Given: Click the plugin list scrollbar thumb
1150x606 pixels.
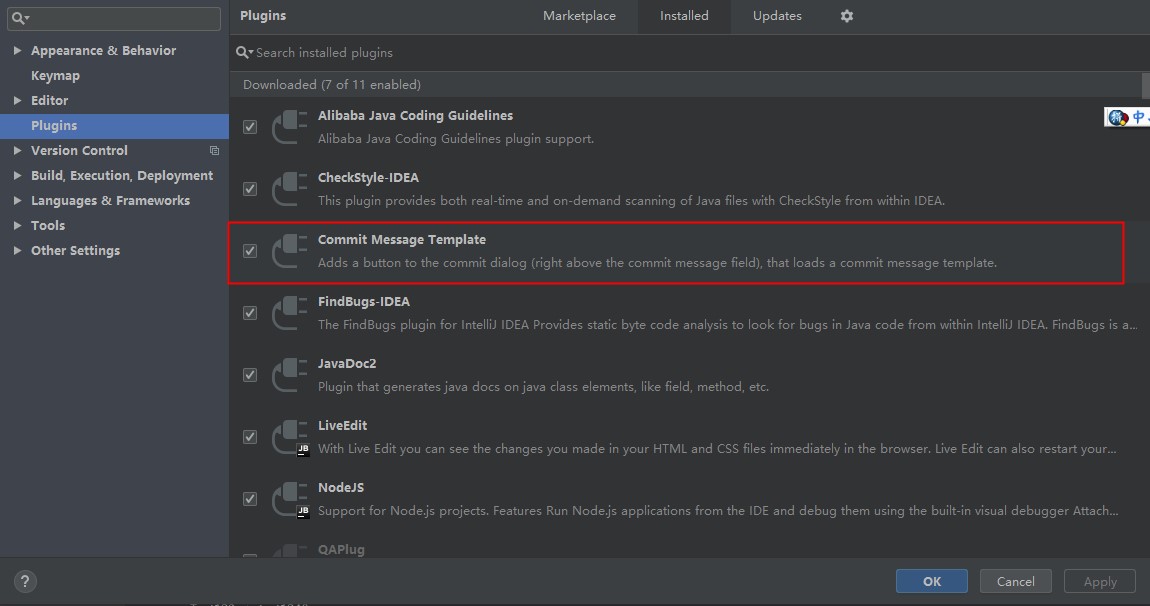Looking at the screenshot, I should point(1145,85).
